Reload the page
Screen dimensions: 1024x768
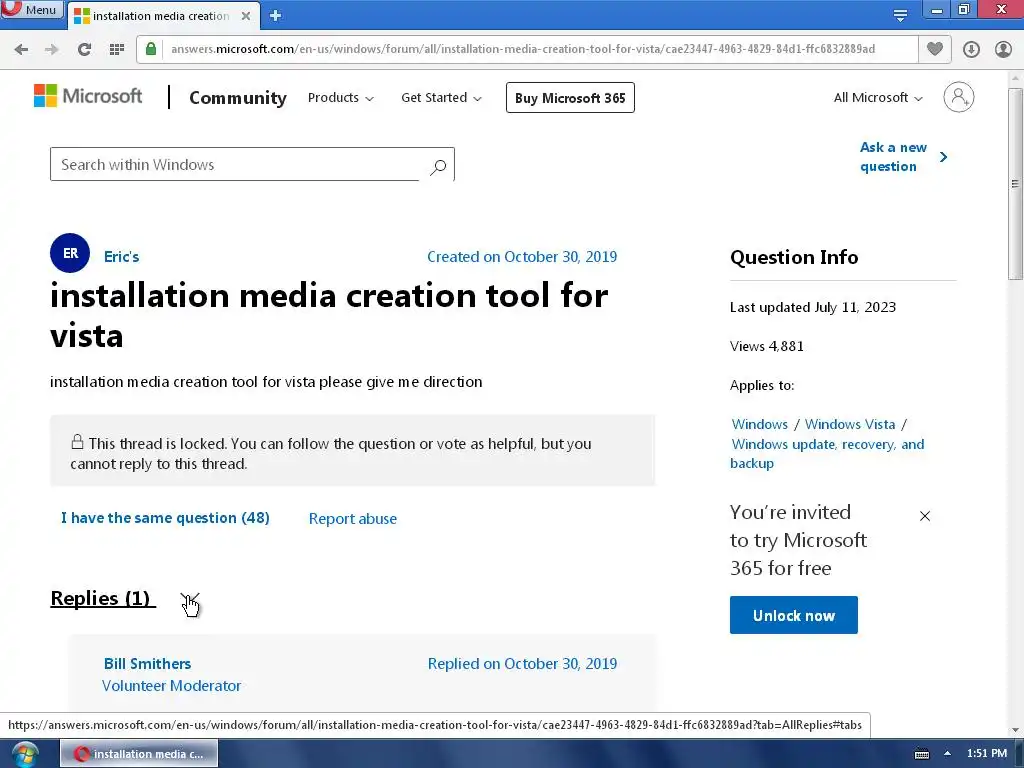(84, 49)
